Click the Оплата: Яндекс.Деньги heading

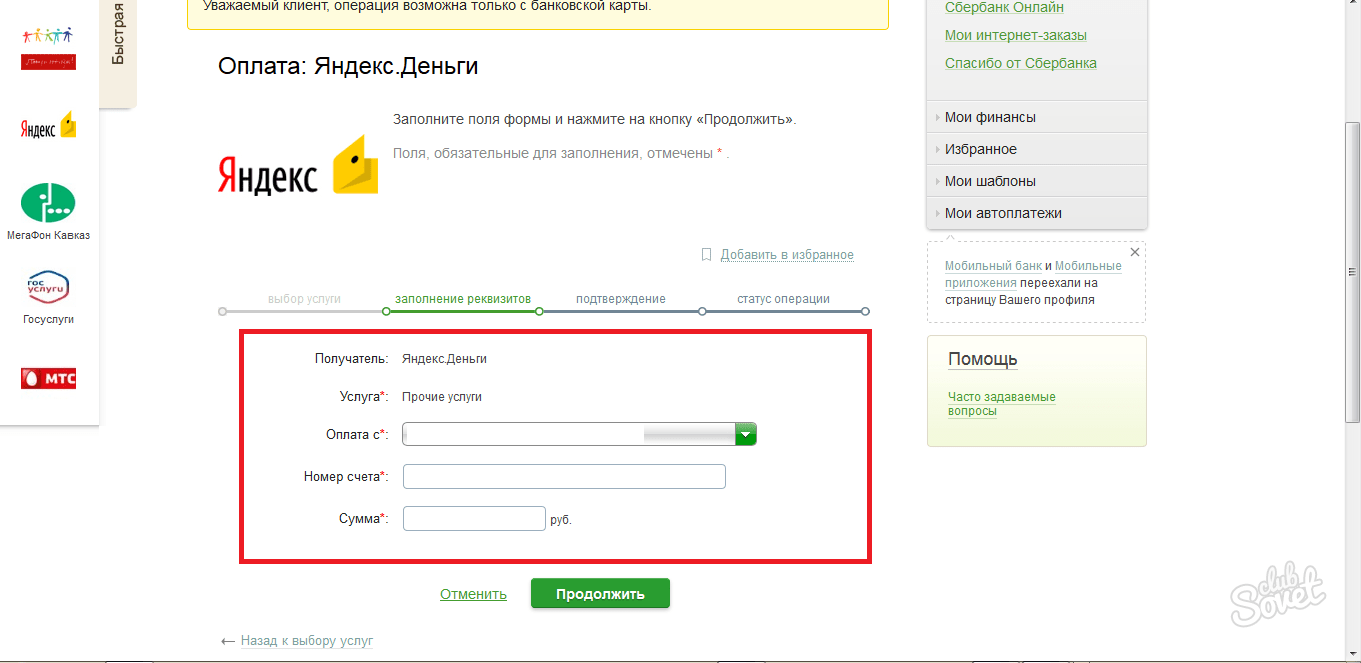348,67
